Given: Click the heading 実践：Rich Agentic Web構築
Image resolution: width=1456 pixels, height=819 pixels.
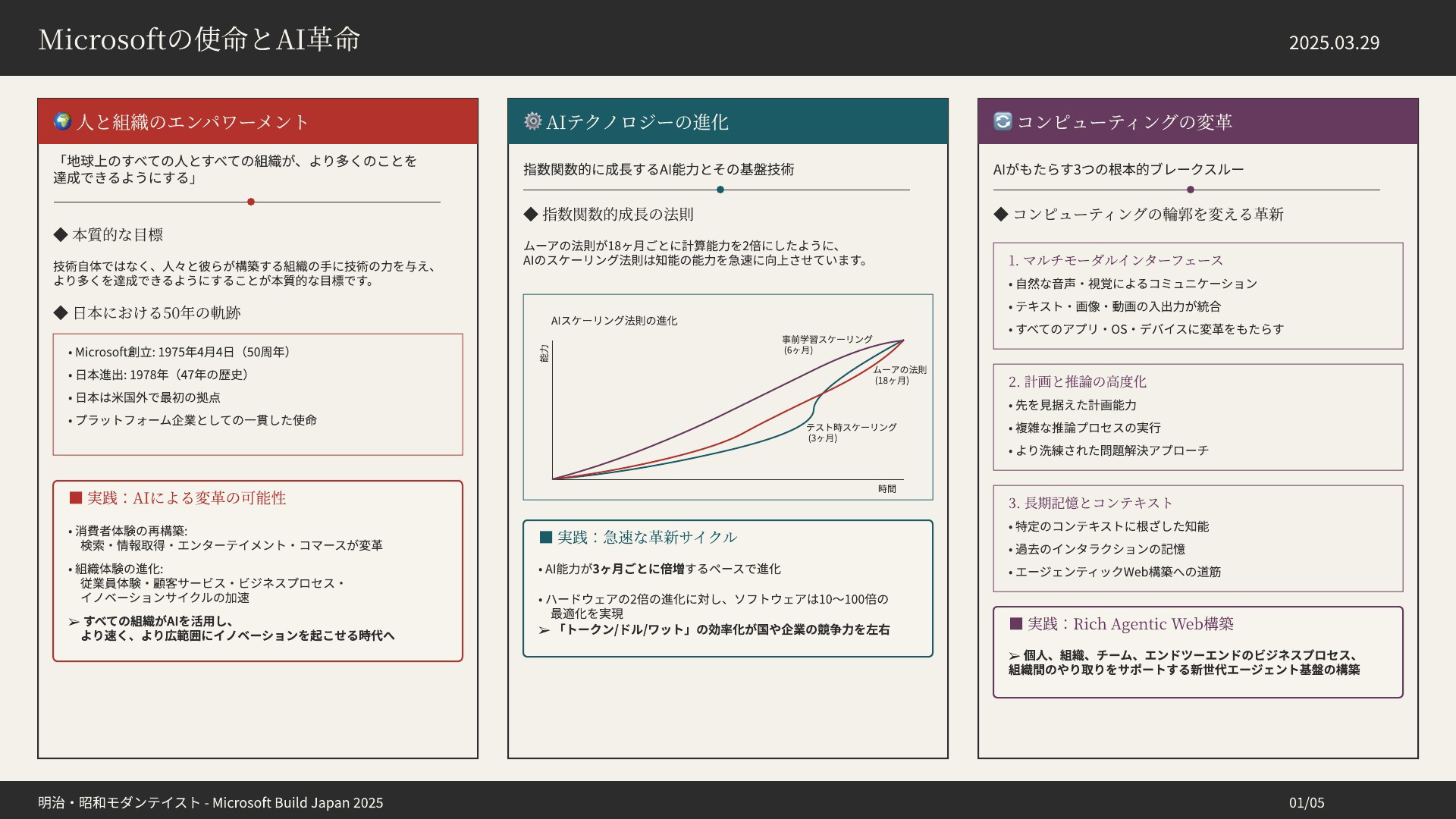Looking at the screenshot, I should (1122, 624).
